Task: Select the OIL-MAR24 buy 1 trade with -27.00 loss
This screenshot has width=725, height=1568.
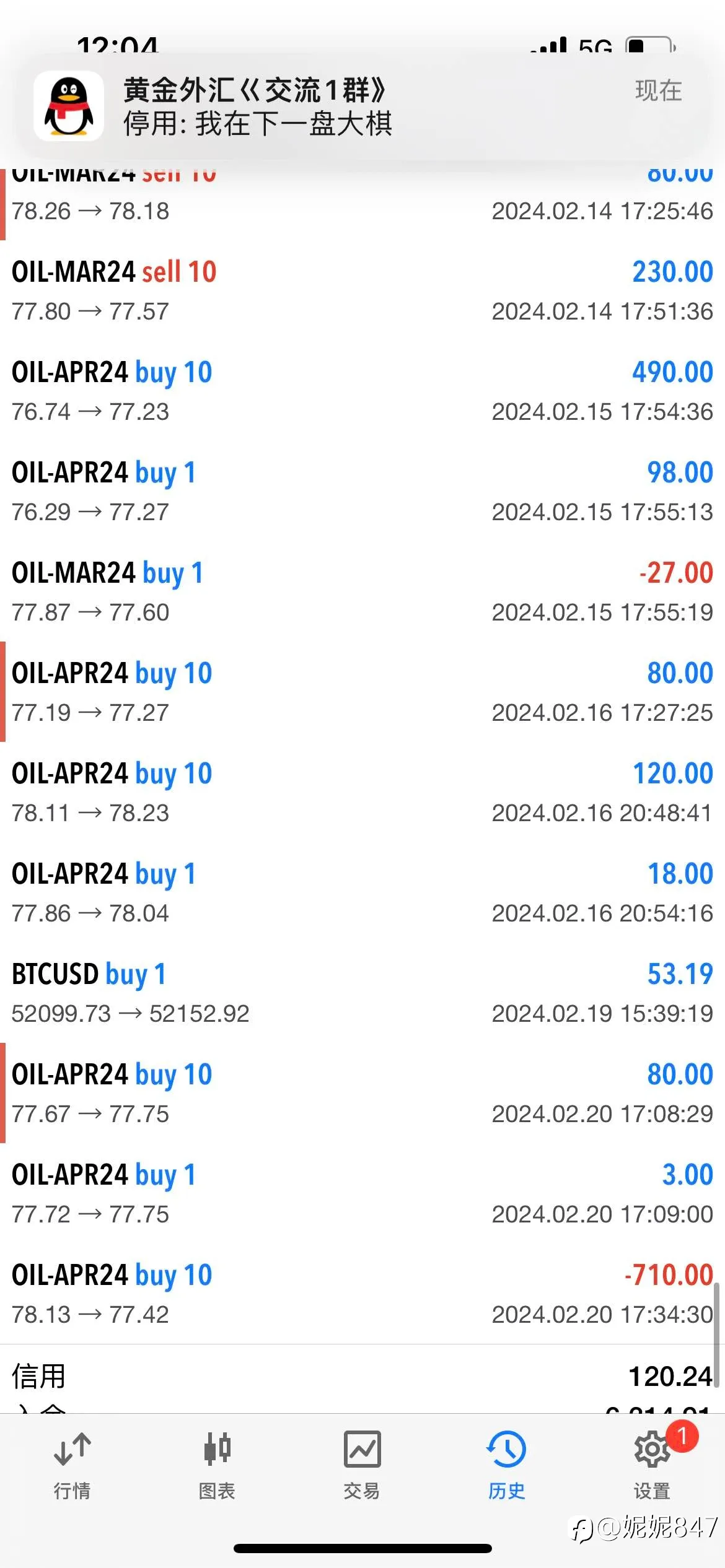Action: tap(362, 591)
